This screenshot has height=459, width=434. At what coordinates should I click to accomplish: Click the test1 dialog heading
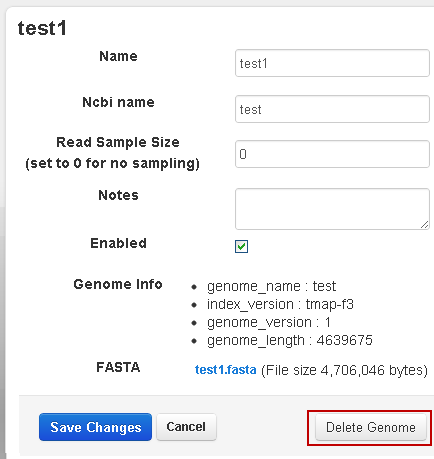tap(42, 28)
